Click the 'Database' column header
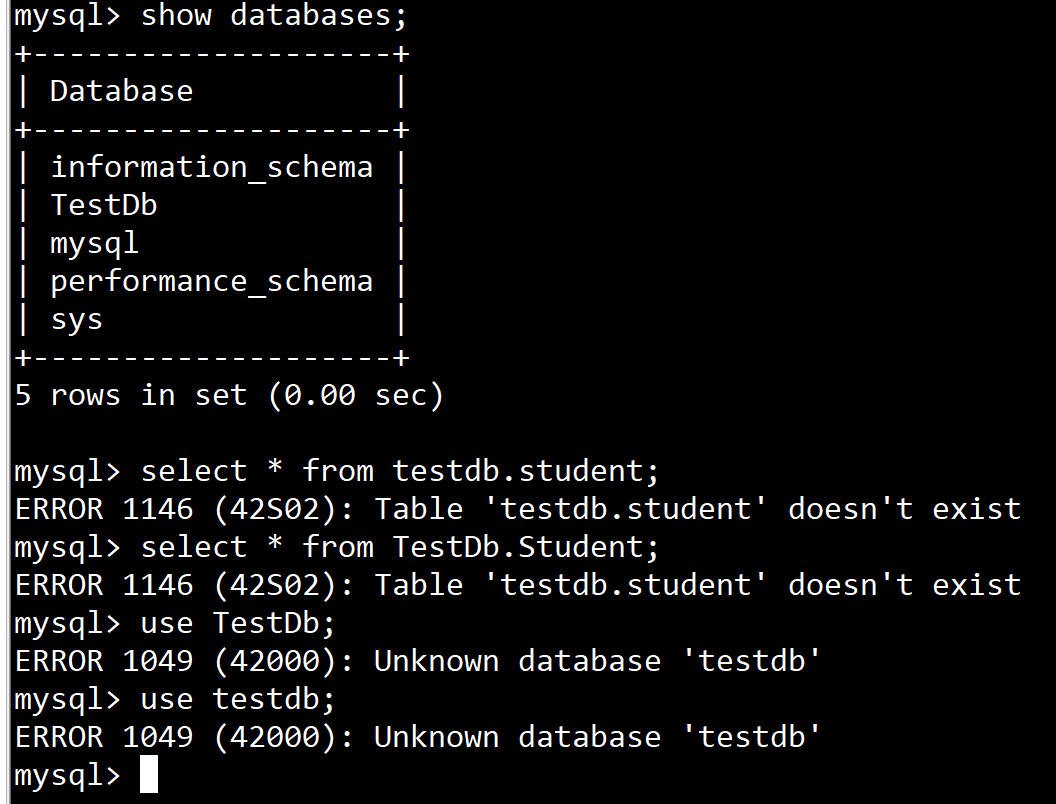Screen dimensions: 1056x804 [121, 91]
